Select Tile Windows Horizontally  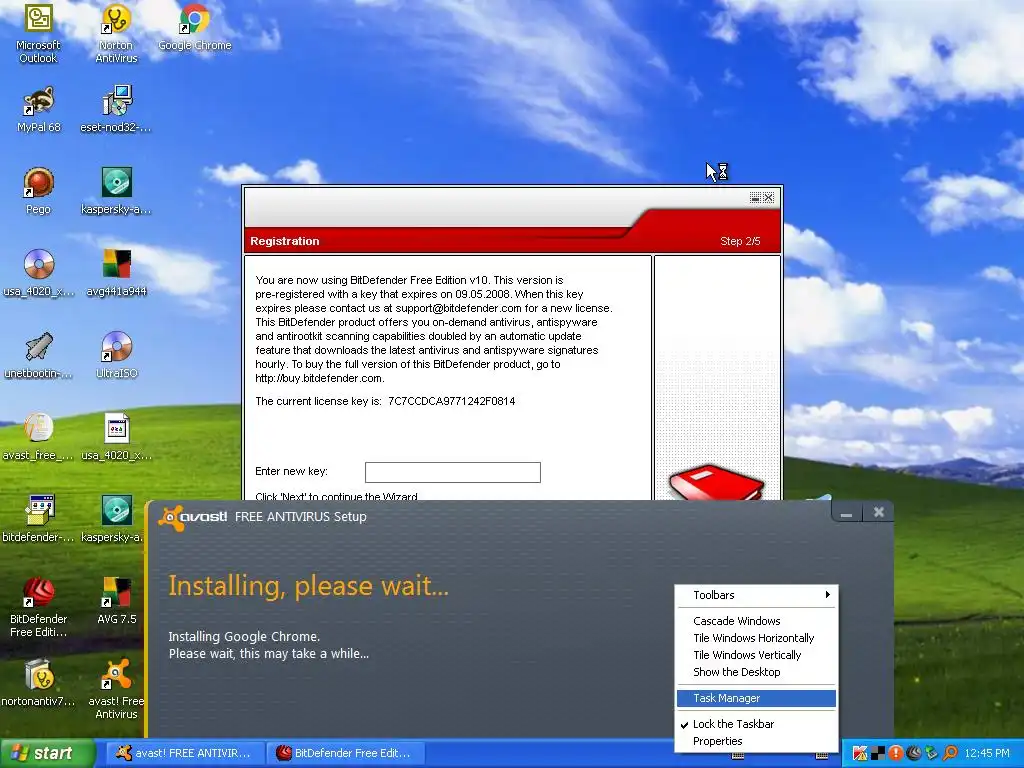(756, 638)
